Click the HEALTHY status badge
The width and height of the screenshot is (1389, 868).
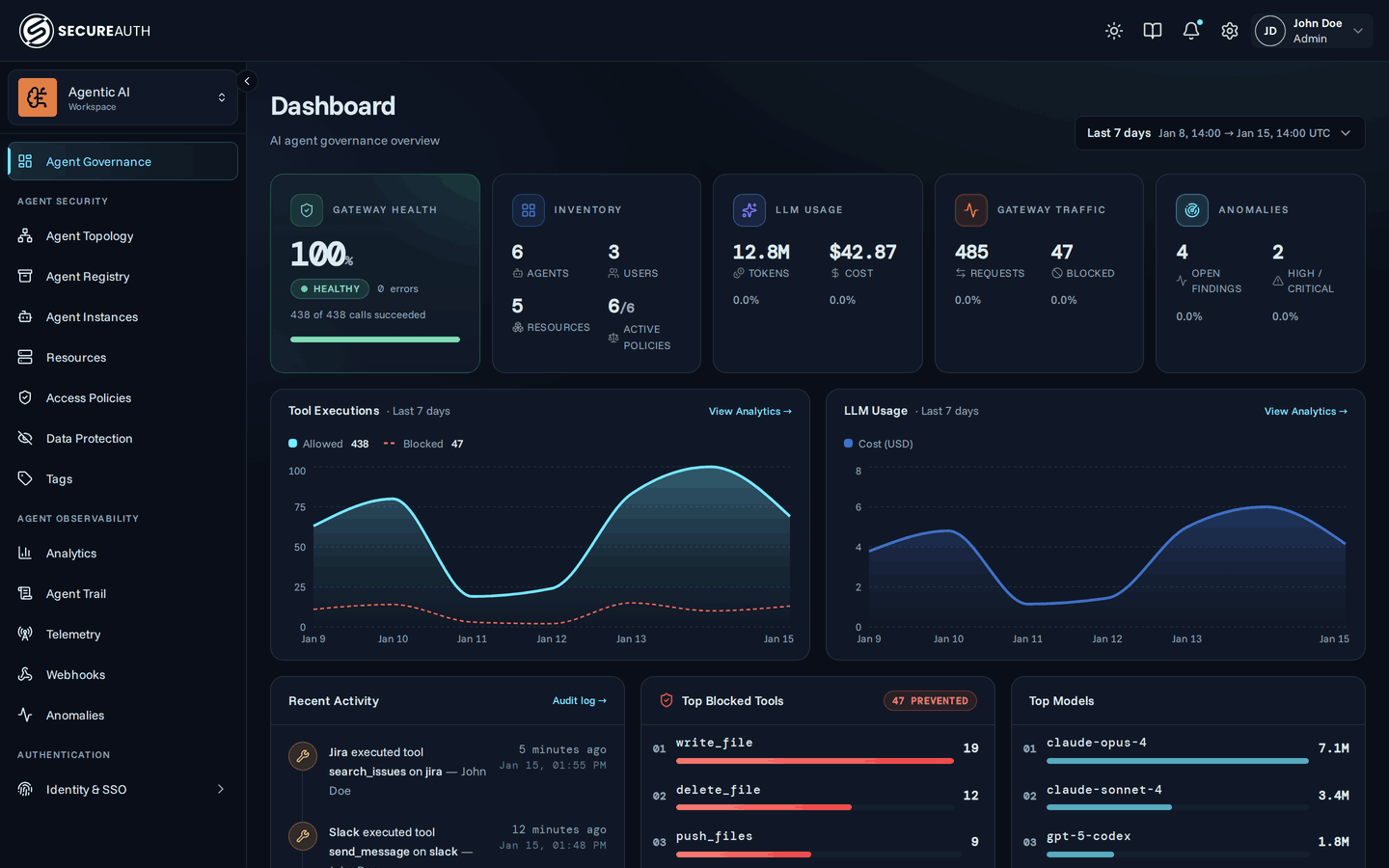[330, 288]
